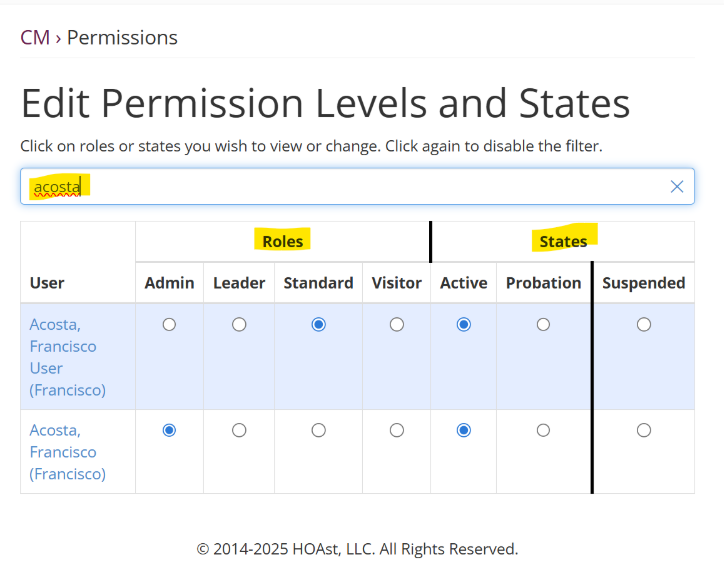Clear the acosta search field with X
The width and height of the screenshot is (724, 577).
pyautogui.click(x=677, y=187)
